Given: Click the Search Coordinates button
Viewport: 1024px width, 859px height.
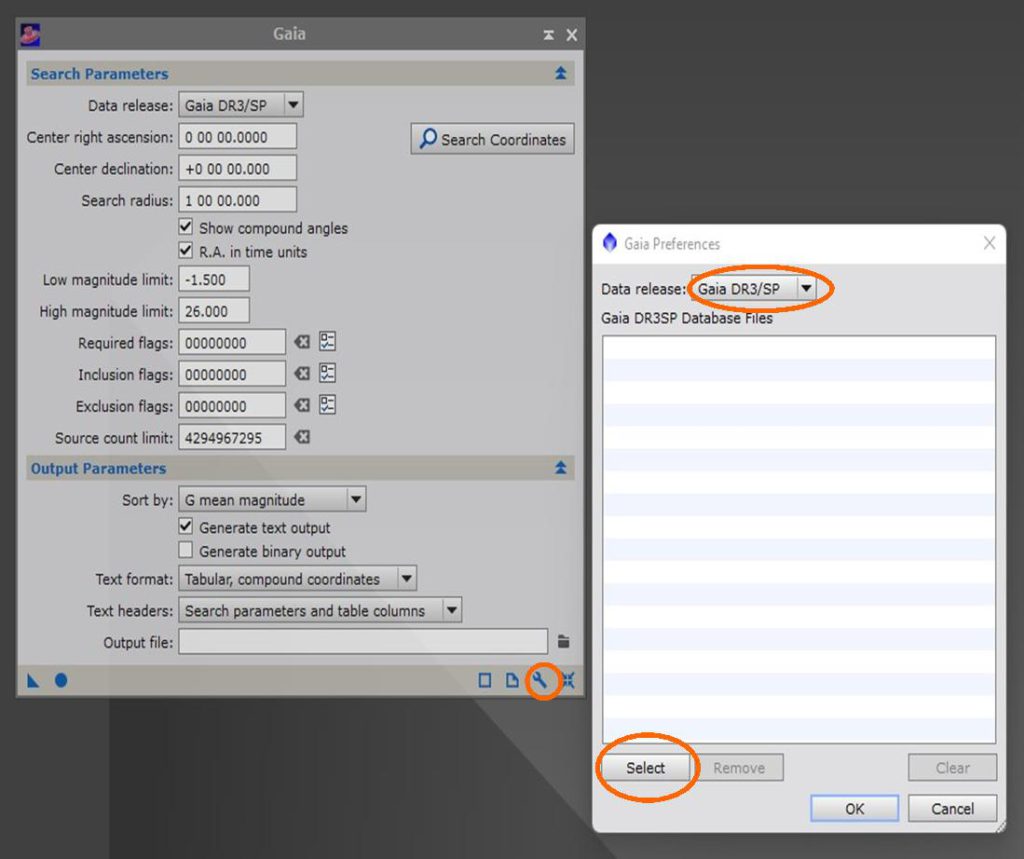Looking at the screenshot, I should pos(492,140).
